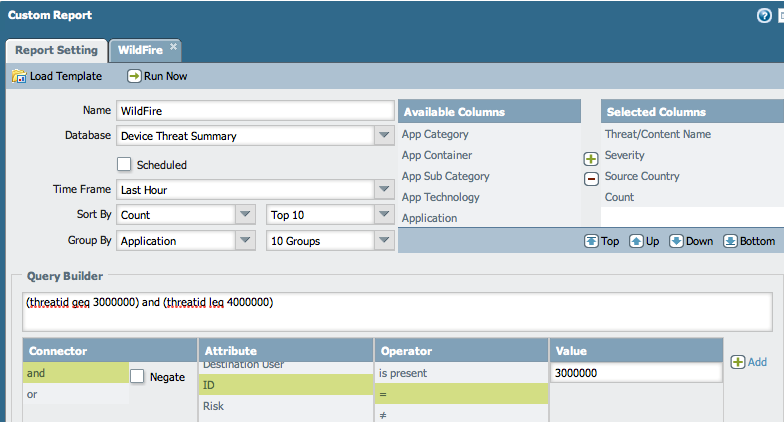
Task: Click the green plus add-column icon
Action: point(590,159)
